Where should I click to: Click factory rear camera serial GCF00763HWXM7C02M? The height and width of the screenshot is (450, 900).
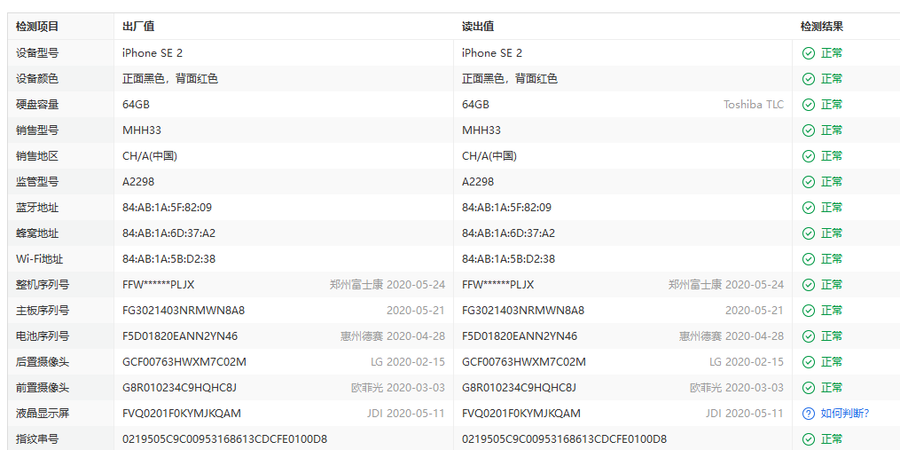click(185, 362)
